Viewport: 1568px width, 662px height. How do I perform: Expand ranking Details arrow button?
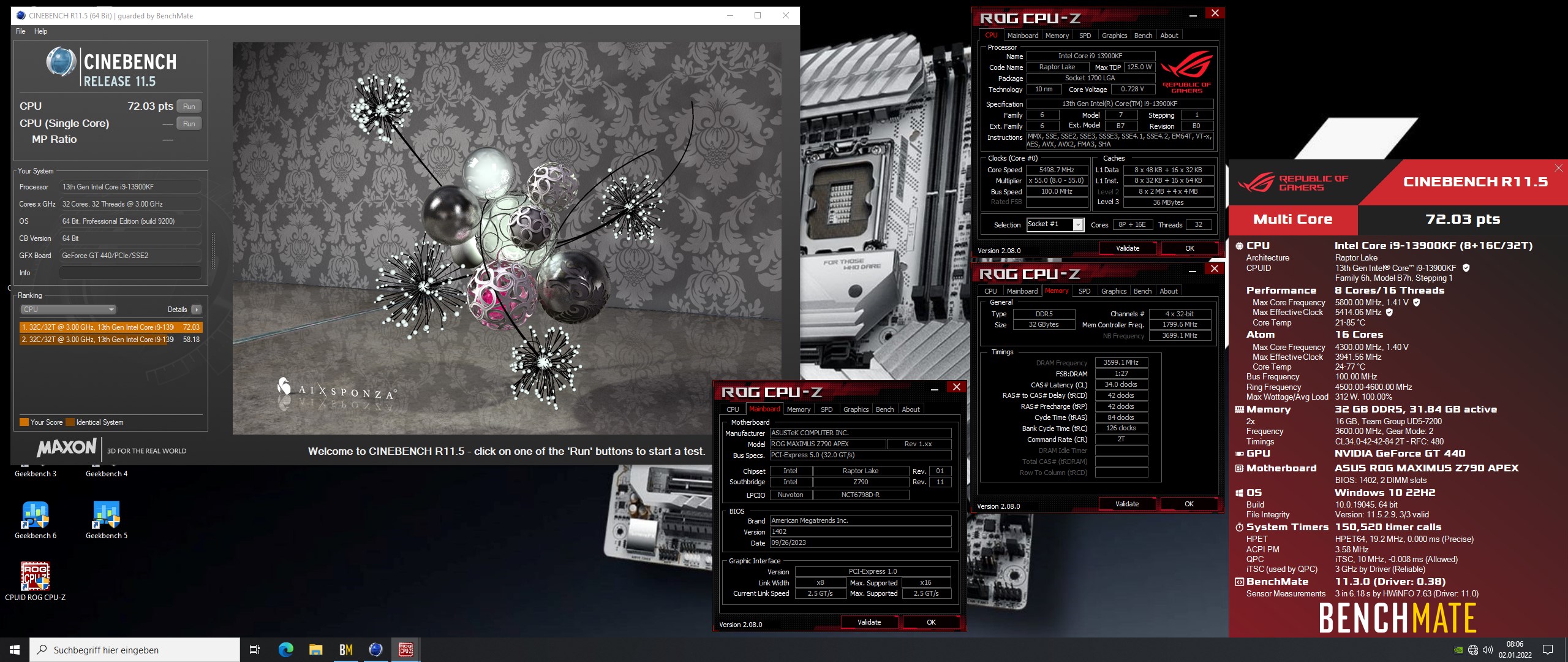pos(196,310)
